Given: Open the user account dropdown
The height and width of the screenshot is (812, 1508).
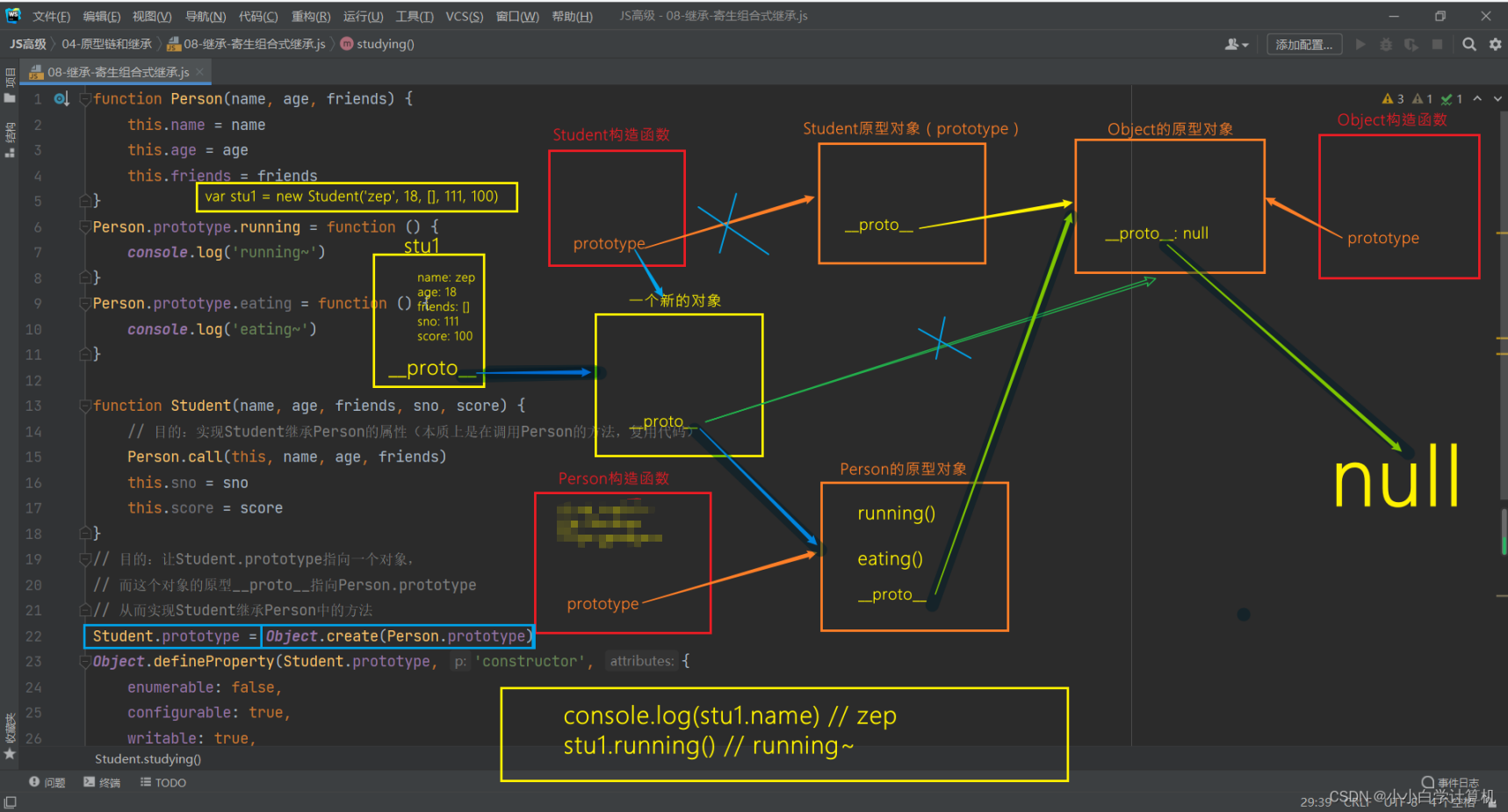Looking at the screenshot, I should (1237, 44).
